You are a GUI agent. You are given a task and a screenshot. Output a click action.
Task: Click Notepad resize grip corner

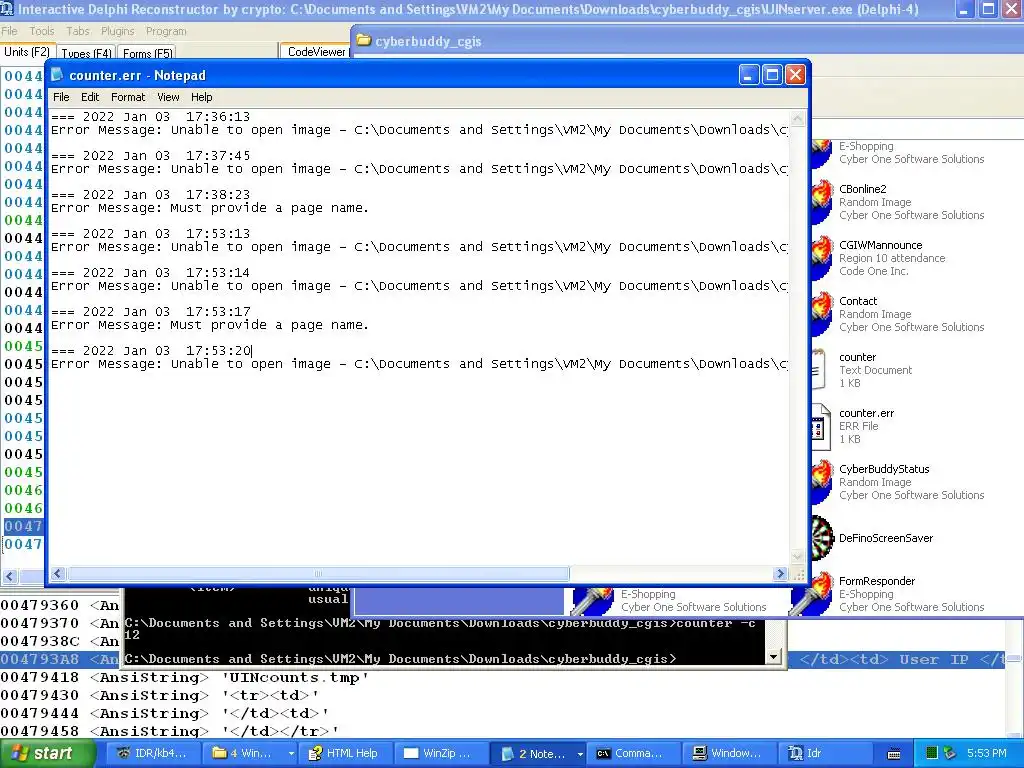pyautogui.click(x=799, y=575)
